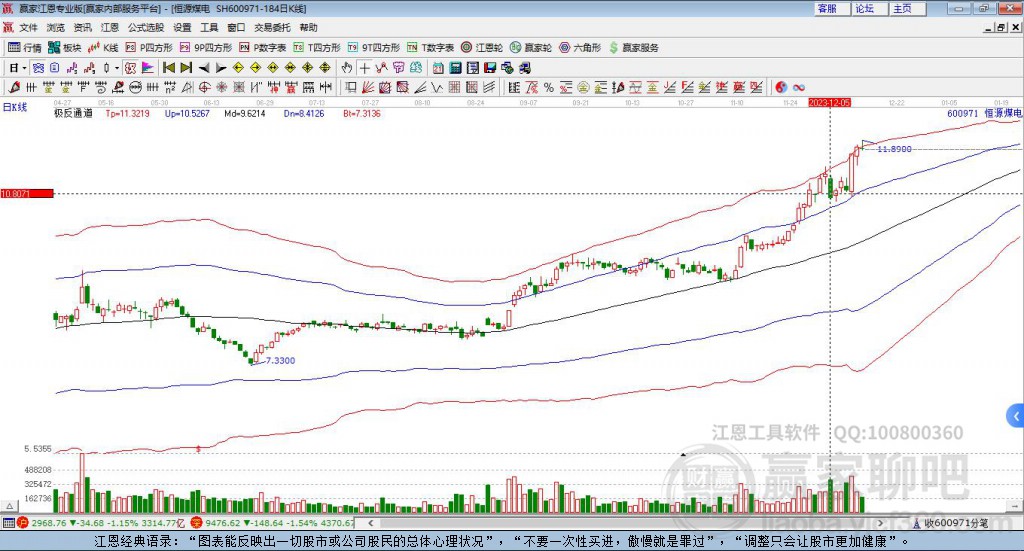Open the T四方形 tool

coord(317,48)
